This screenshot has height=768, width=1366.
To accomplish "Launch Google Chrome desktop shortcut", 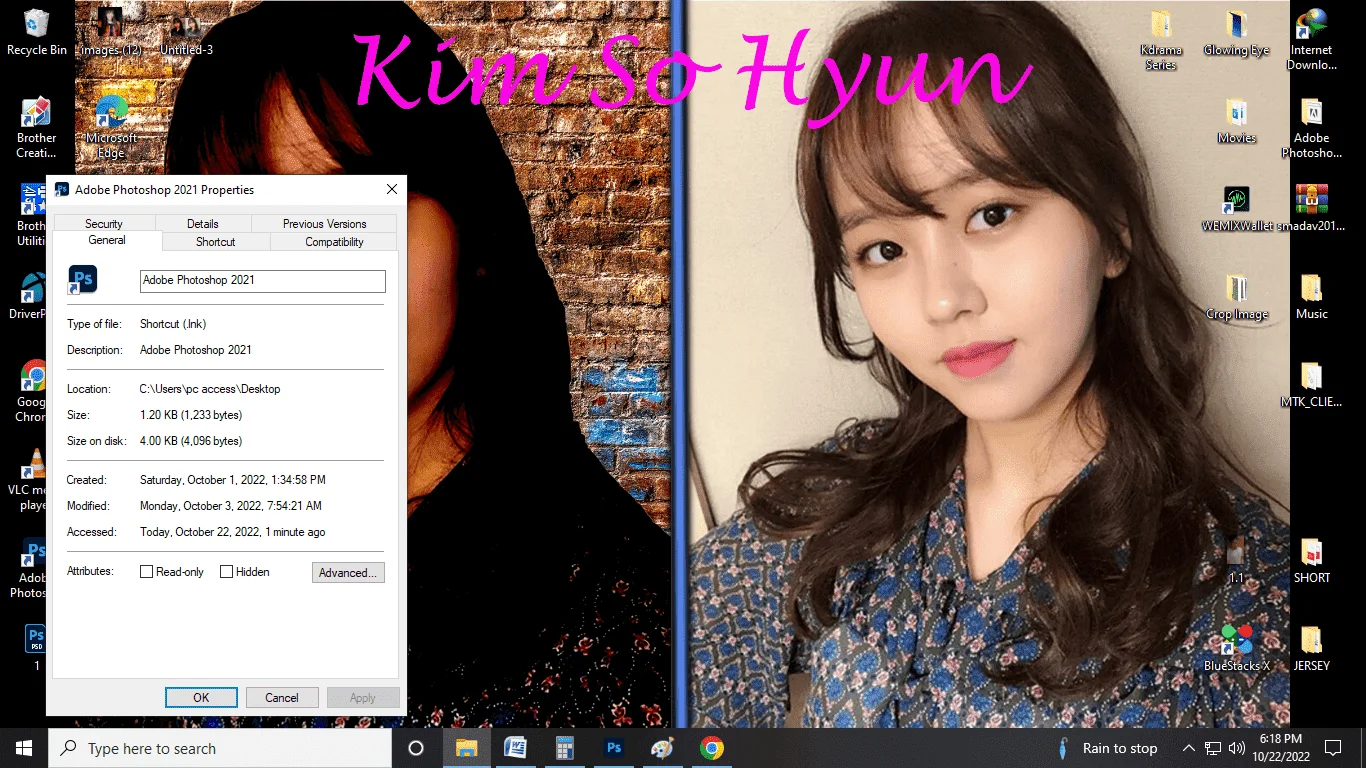I will tap(32, 391).
